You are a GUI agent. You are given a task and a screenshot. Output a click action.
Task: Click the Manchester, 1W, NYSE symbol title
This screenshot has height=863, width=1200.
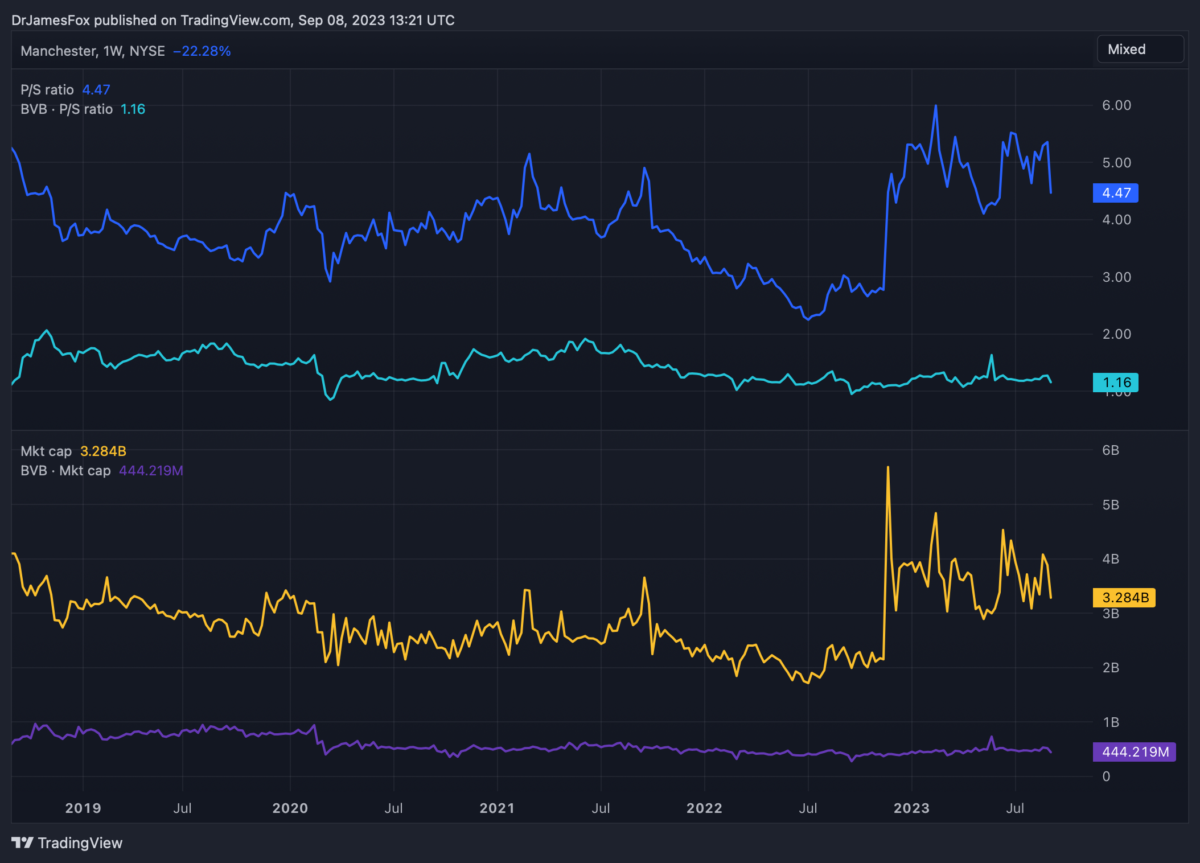(92, 50)
